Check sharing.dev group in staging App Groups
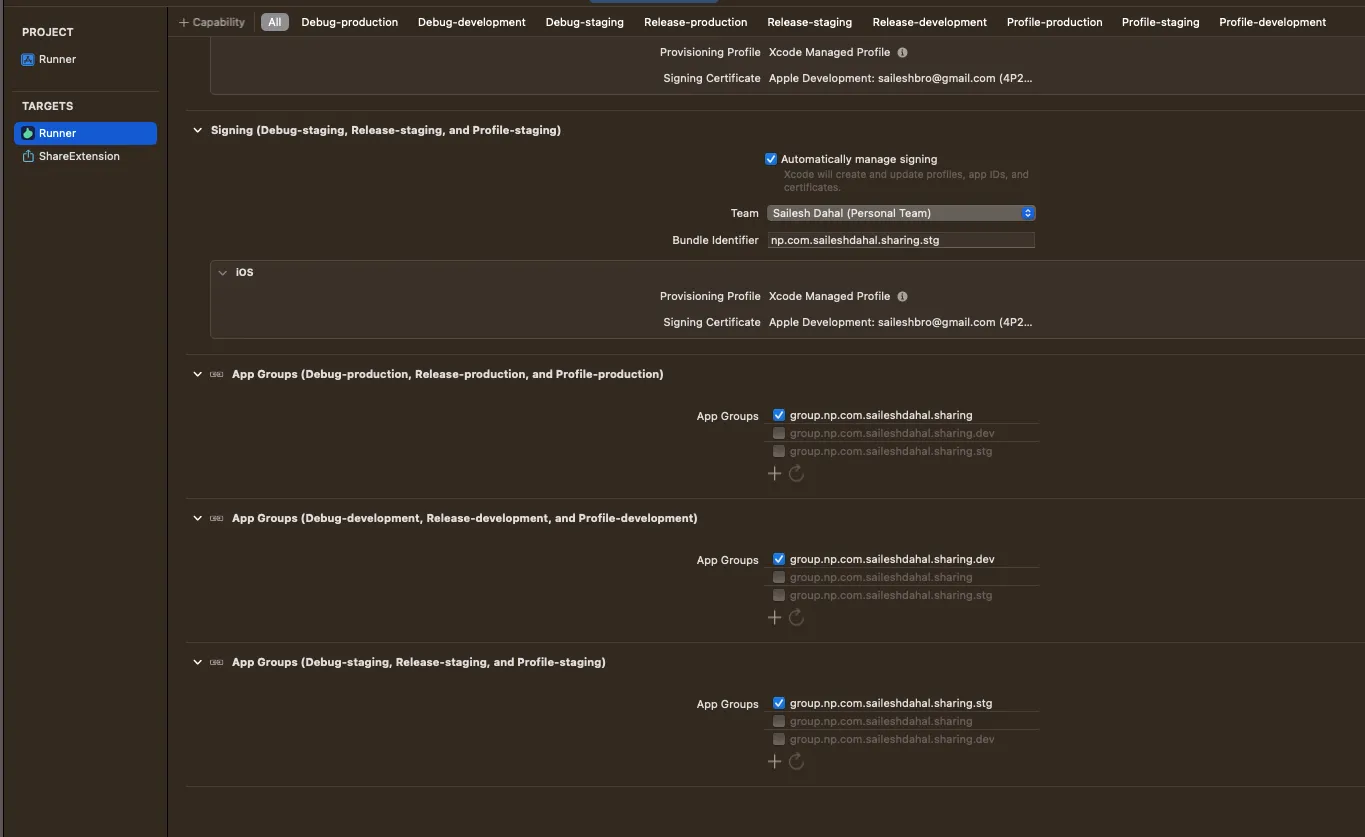This screenshot has width=1365, height=837. coord(779,739)
